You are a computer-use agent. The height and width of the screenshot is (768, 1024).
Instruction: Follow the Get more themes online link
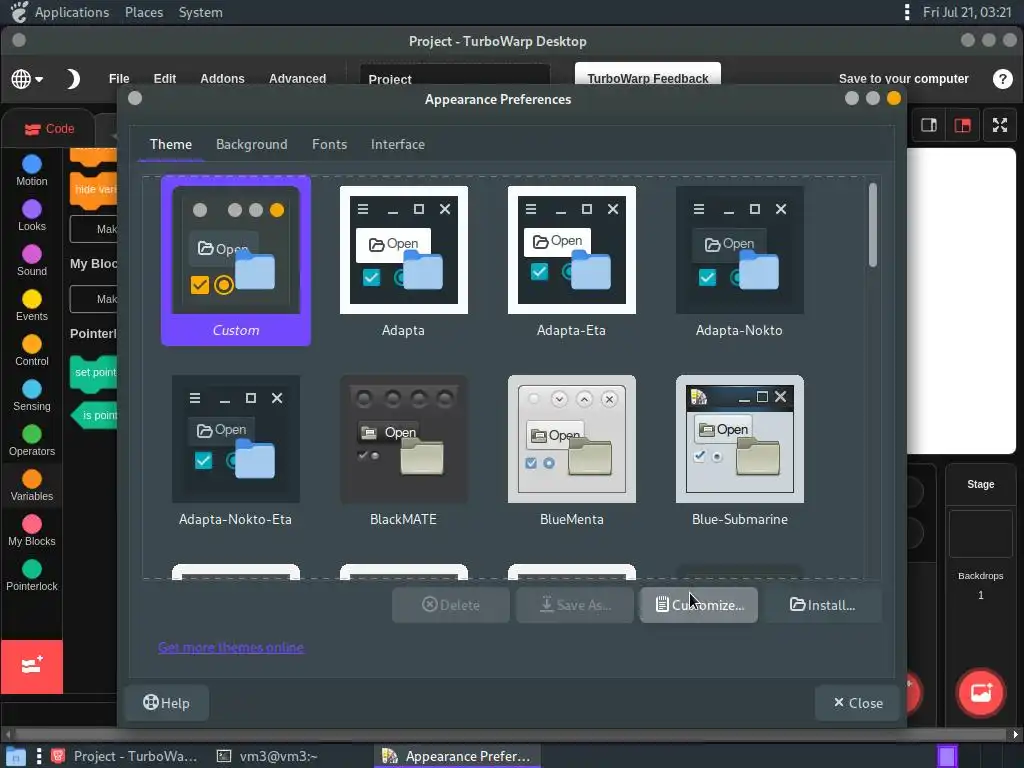(231, 647)
